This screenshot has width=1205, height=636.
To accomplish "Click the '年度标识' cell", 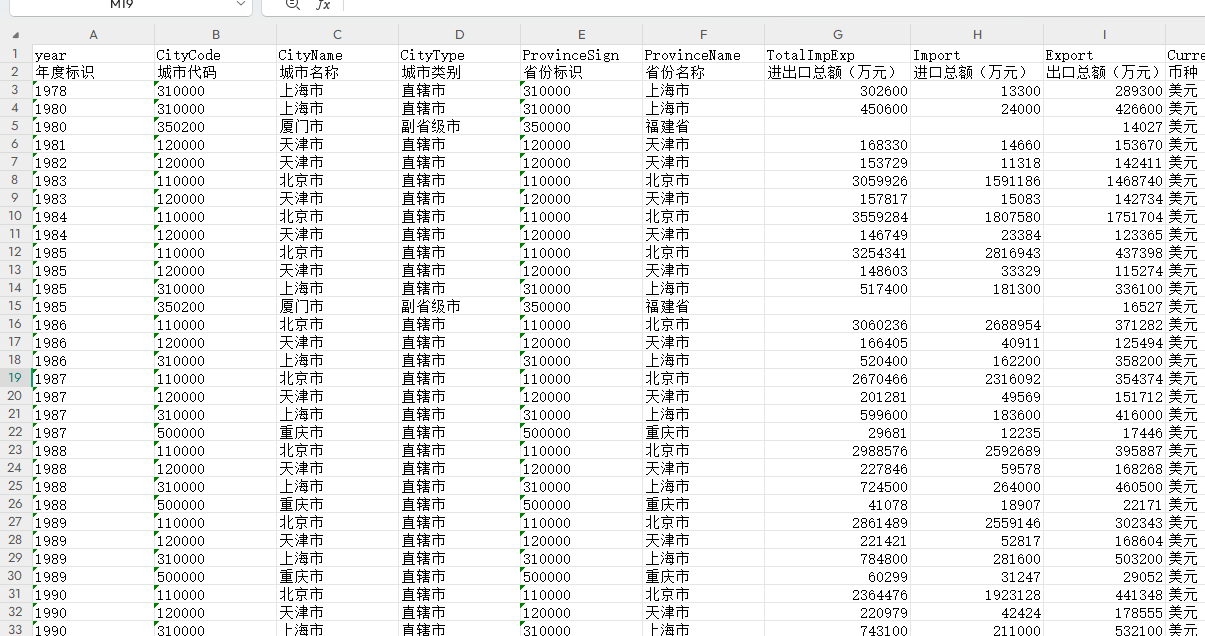I will click(x=93, y=73).
